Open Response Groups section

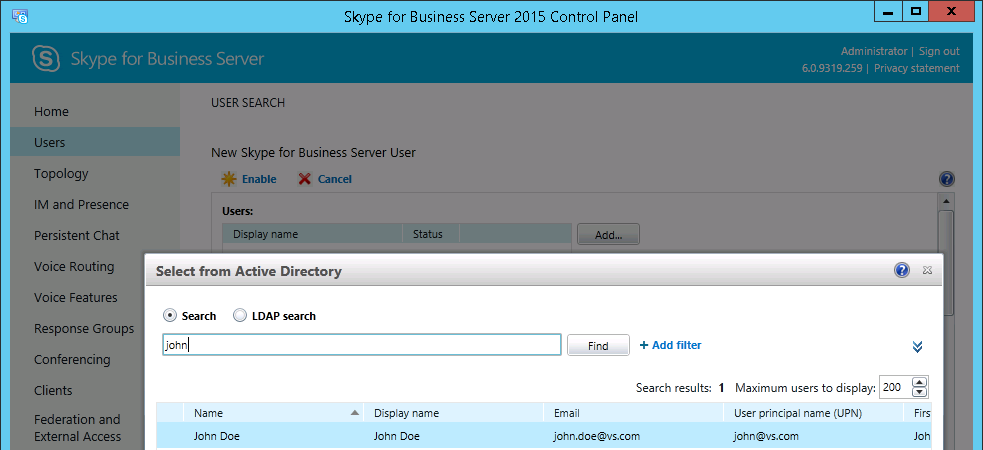click(x=84, y=328)
